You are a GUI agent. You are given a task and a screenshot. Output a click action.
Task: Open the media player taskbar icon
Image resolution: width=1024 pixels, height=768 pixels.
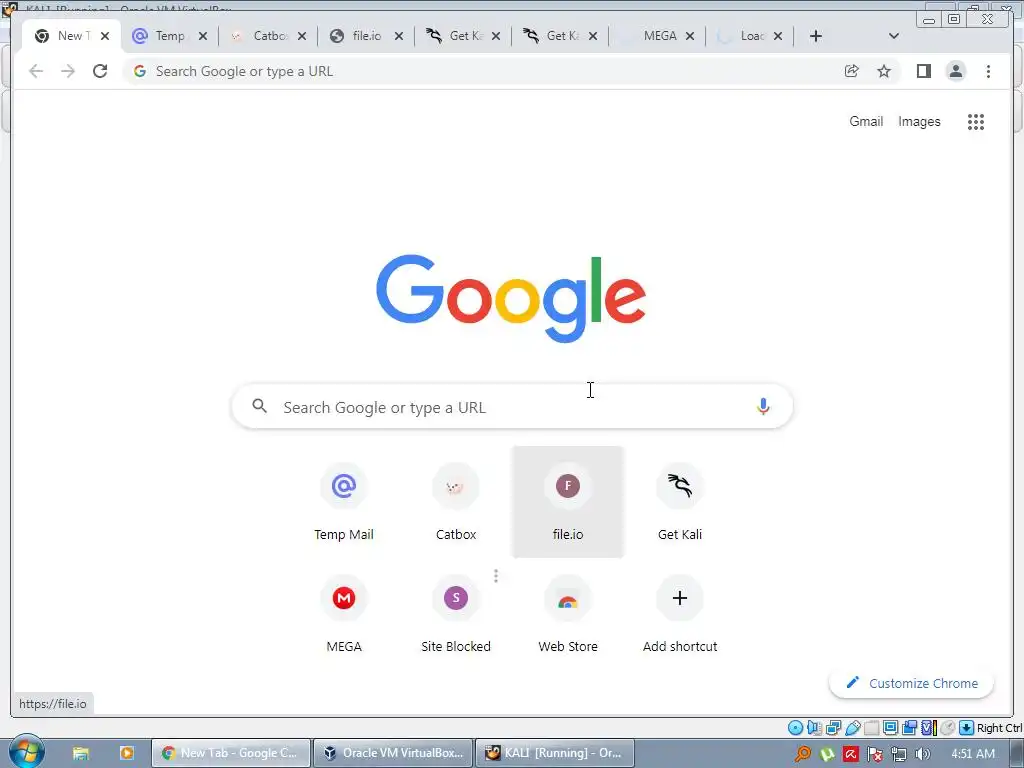point(127,753)
